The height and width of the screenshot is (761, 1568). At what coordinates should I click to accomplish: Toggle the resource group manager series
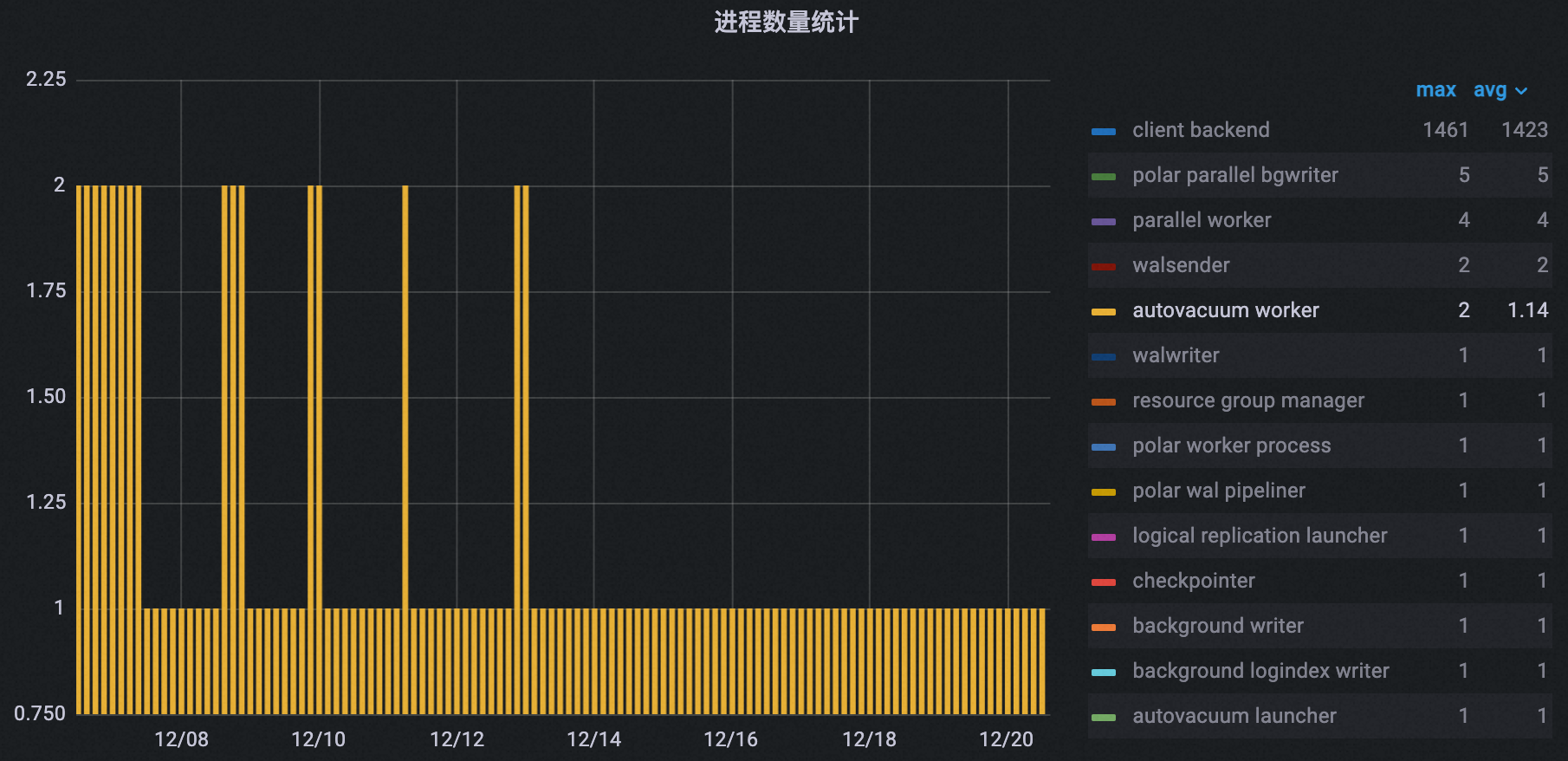[1248, 400]
